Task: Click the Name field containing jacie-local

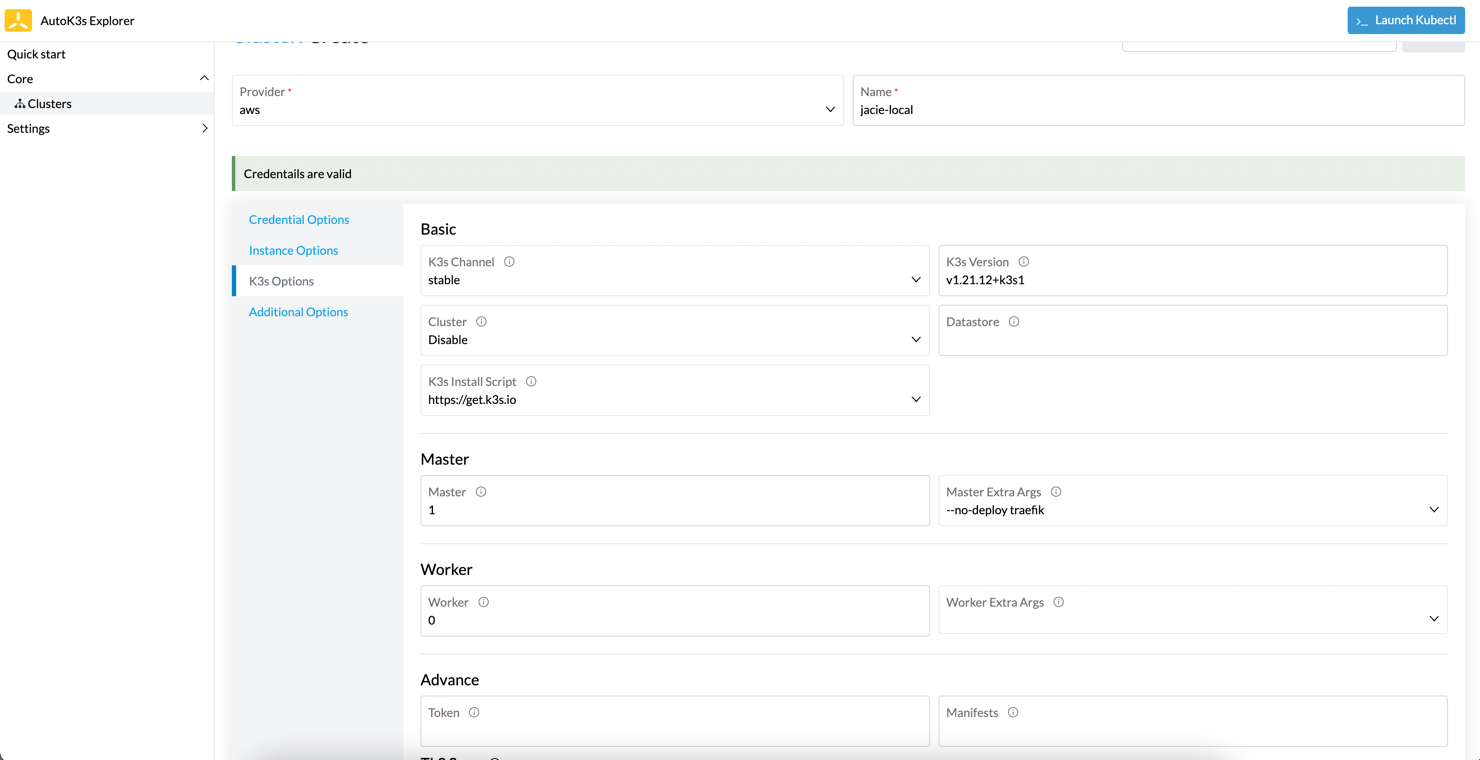Action: tap(1159, 101)
